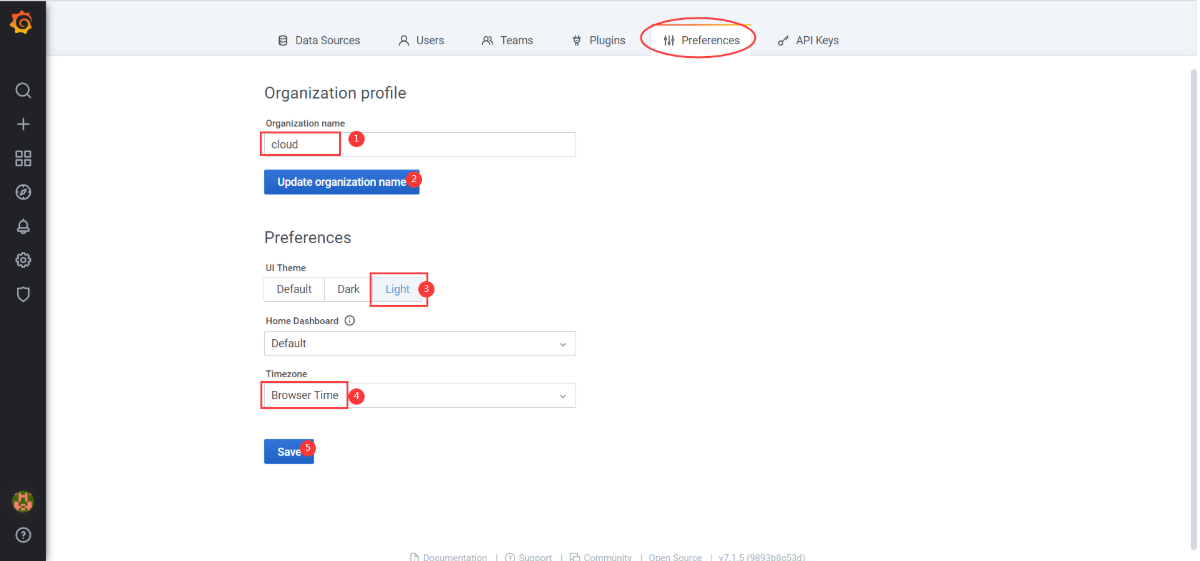This screenshot has height=561, width=1200.
Task: Open the Help question mark icon
Action: point(23,535)
